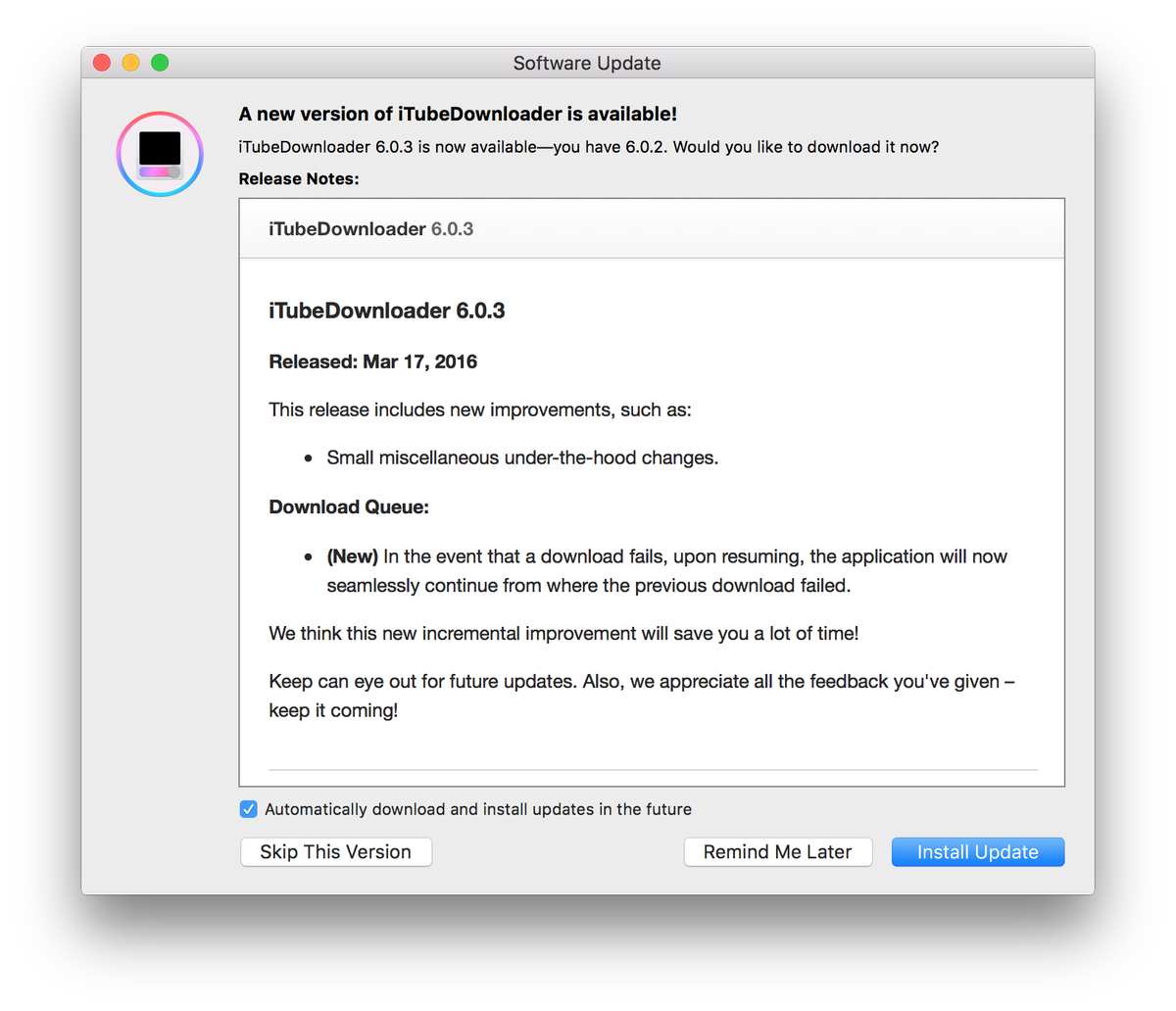
Task: Click the release notes header iTubeDownloader 6.0.3
Action: [x=371, y=229]
